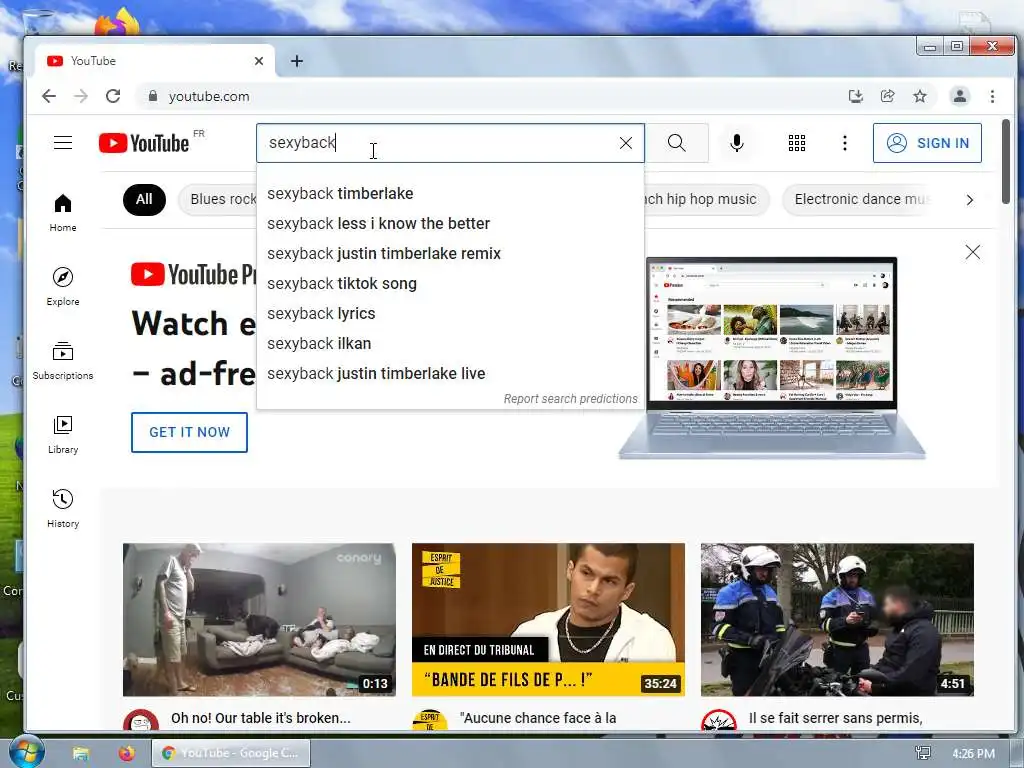Show more chips with the right chevron
This screenshot has height=768, width=1024.
tap(970, 200)
